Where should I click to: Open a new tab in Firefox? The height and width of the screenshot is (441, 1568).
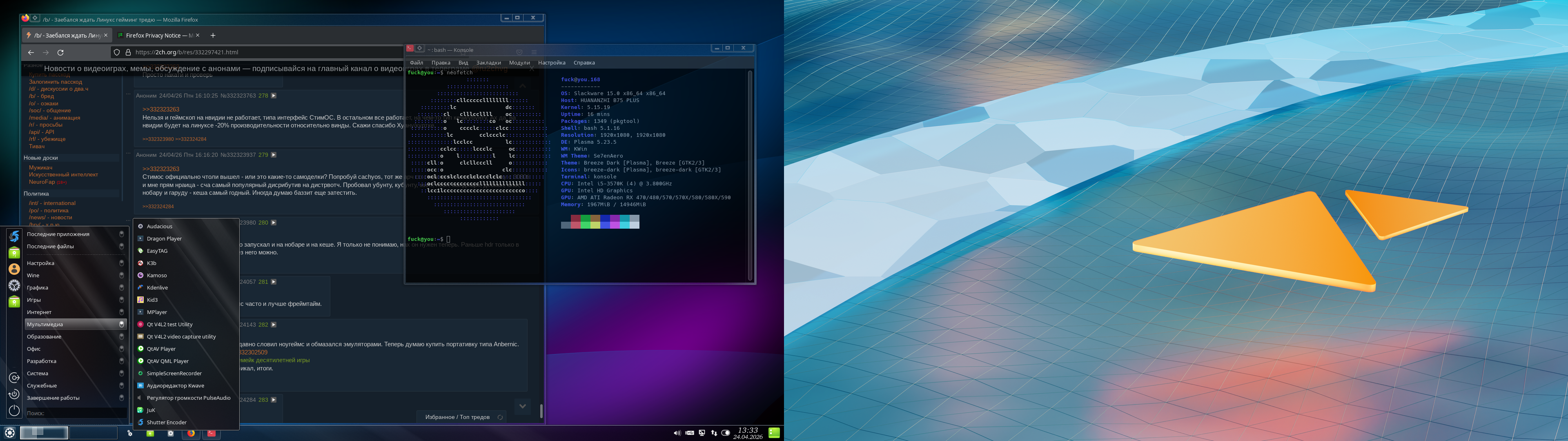tap(212, 36)
